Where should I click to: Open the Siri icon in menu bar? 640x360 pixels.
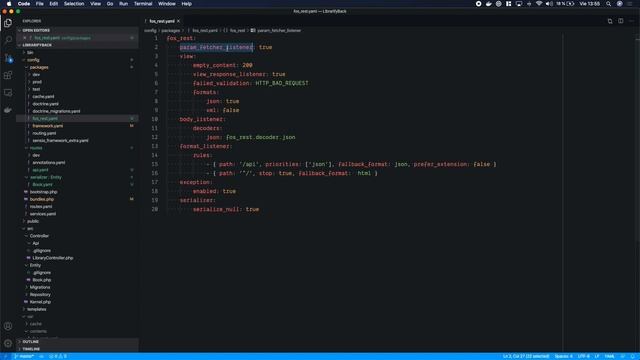click(620, 4)
